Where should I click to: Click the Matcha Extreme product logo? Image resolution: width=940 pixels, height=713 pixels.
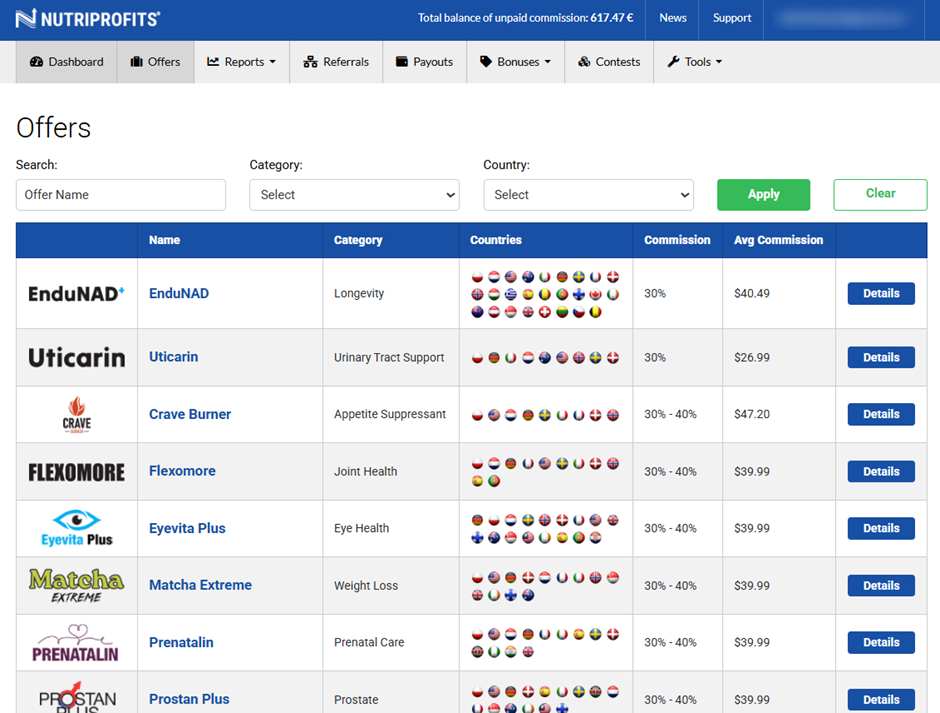[76, 585]
